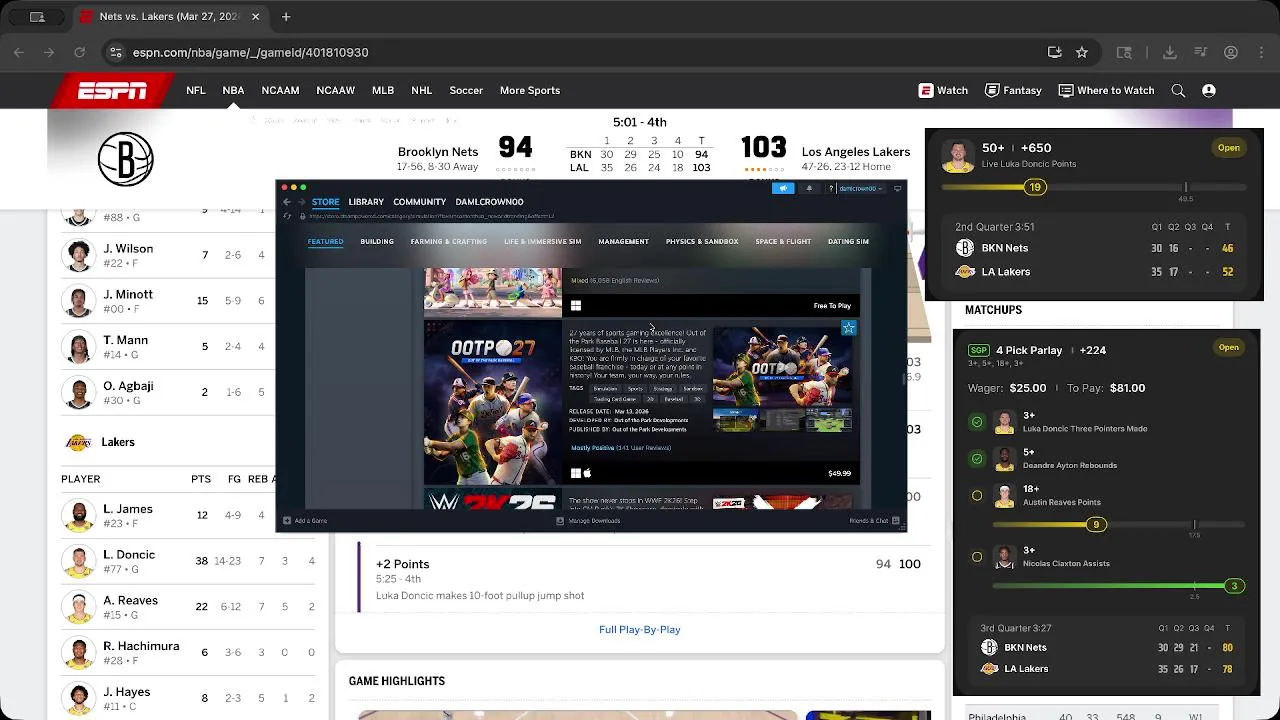1280x720 pixels.
Task: Click the Brooklyn Nets logo on scoreboard
Action: 126,159
